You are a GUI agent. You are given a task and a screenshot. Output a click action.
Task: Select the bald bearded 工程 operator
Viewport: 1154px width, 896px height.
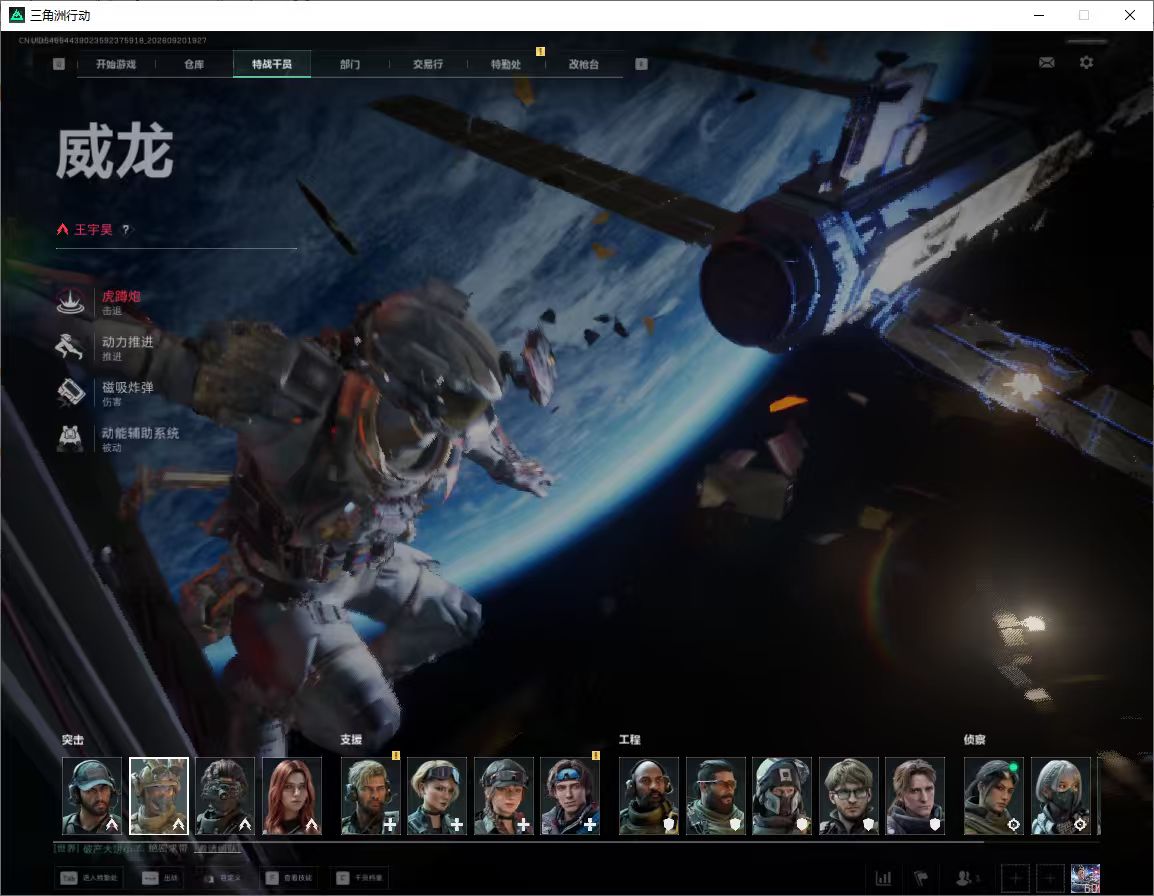click(649, 796)
